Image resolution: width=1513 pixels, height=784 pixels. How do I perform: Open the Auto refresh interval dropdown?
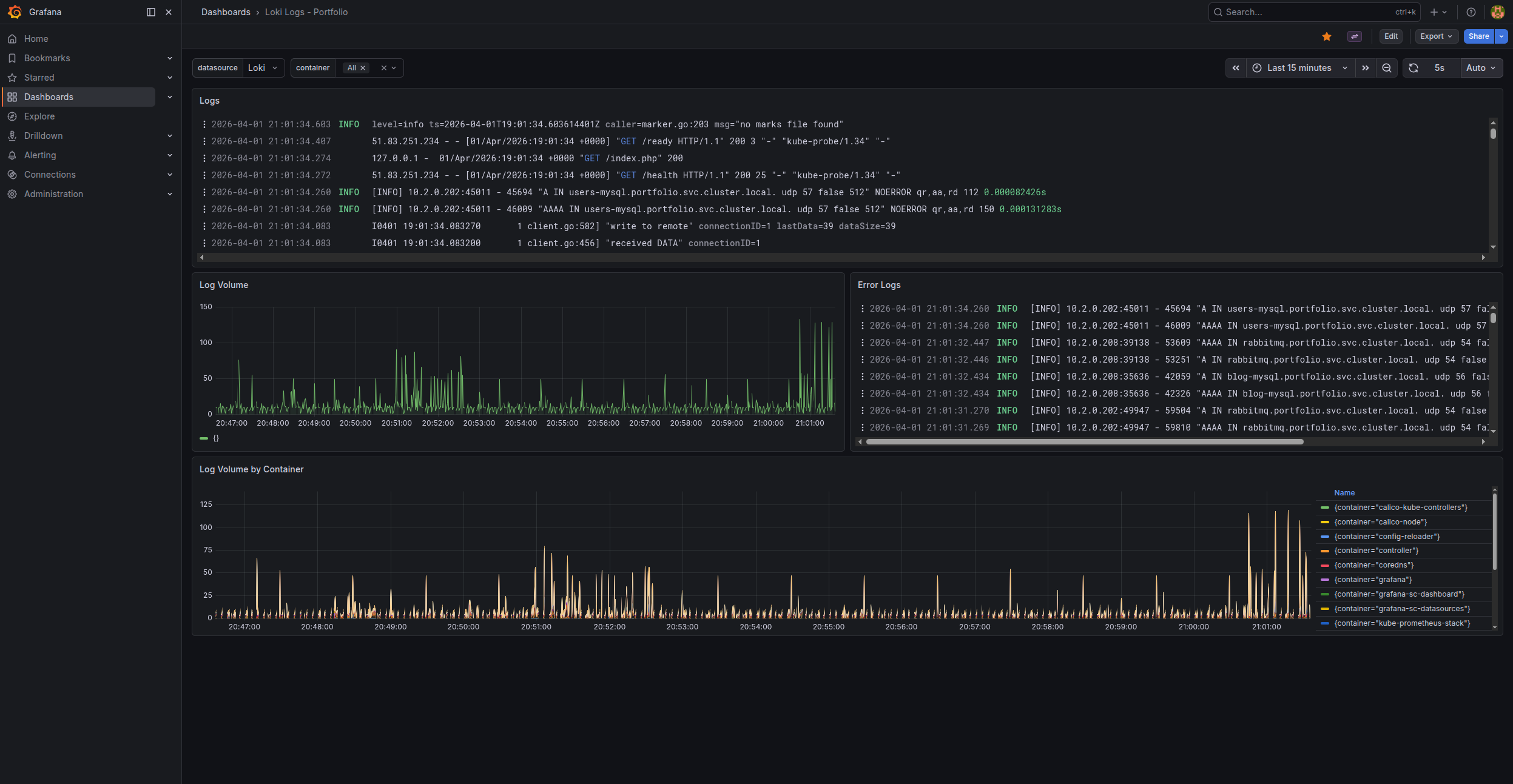1479,67
